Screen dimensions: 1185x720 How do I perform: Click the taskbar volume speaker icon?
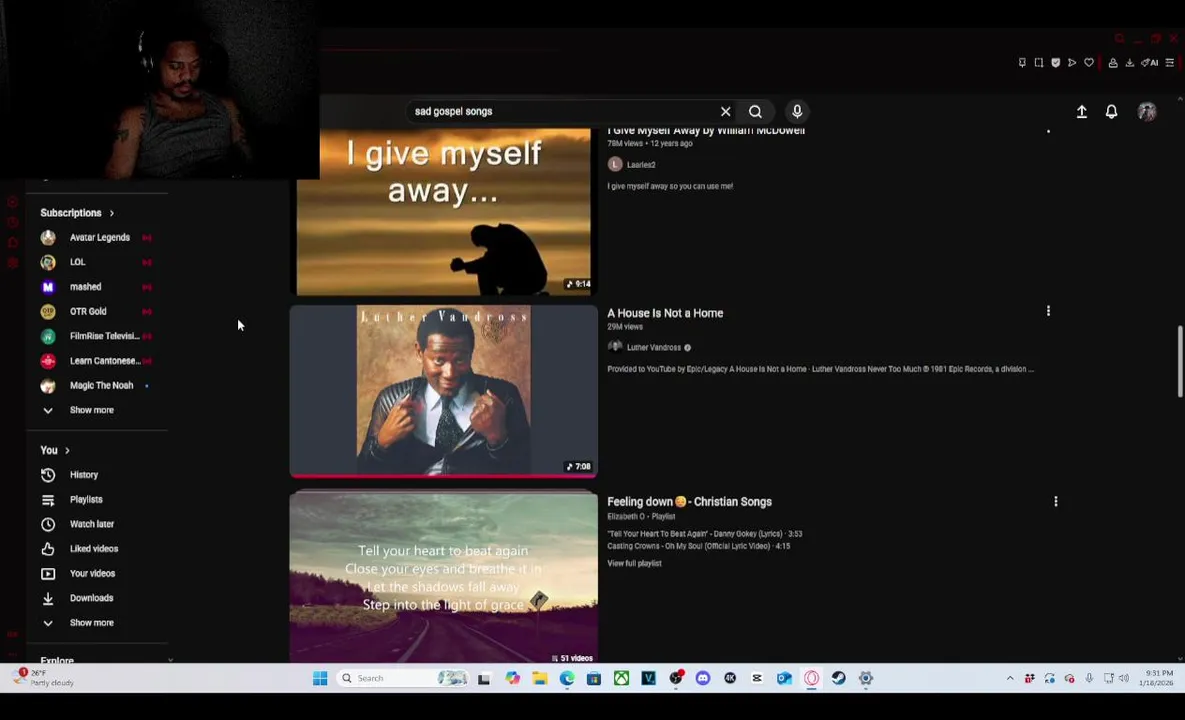click(x=1125, y=678)
